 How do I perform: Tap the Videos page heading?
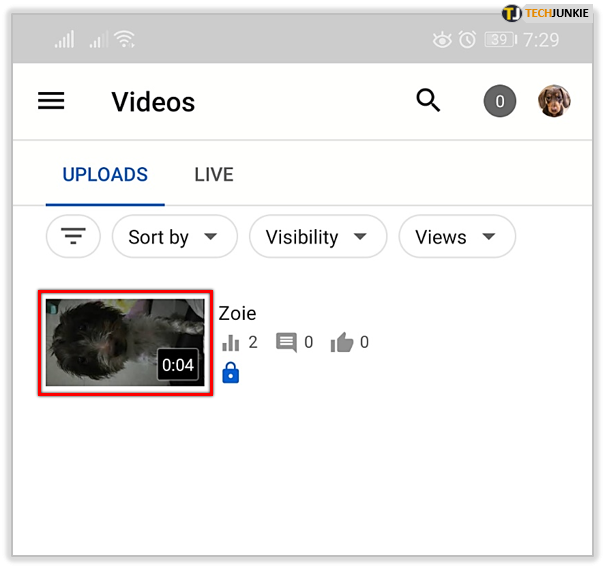coord(153,102)
